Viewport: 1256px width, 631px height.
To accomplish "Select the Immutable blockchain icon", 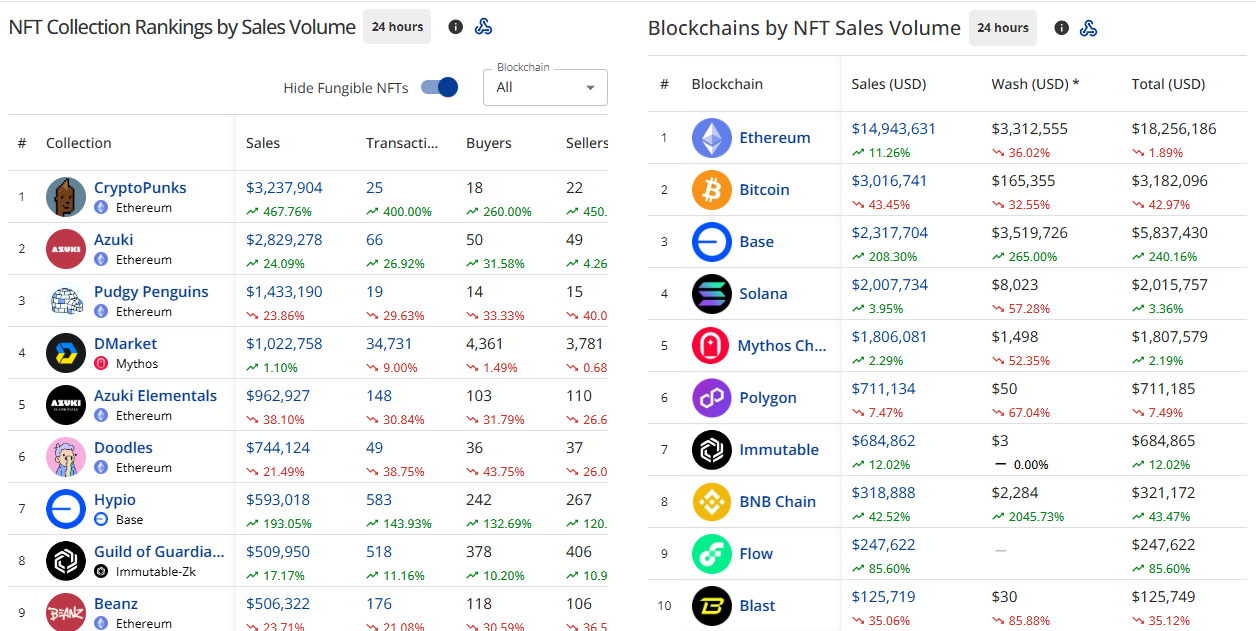I will [711, 449].
